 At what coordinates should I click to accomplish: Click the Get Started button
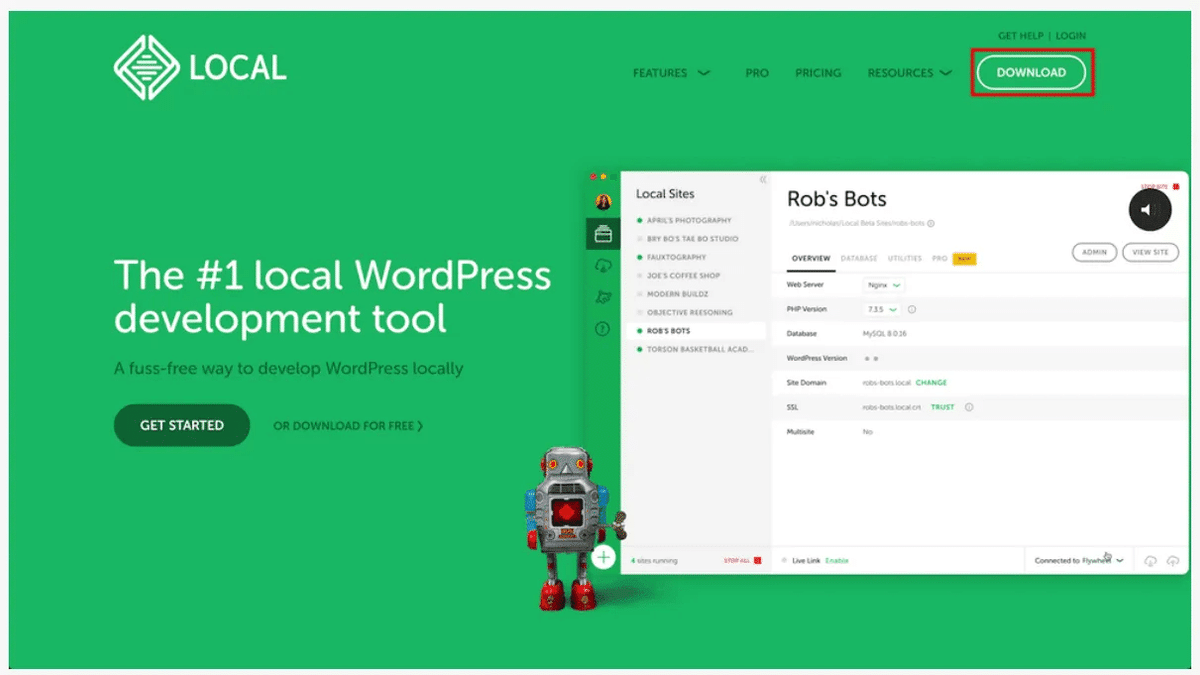pyautogui.click(x=182, y=425)
